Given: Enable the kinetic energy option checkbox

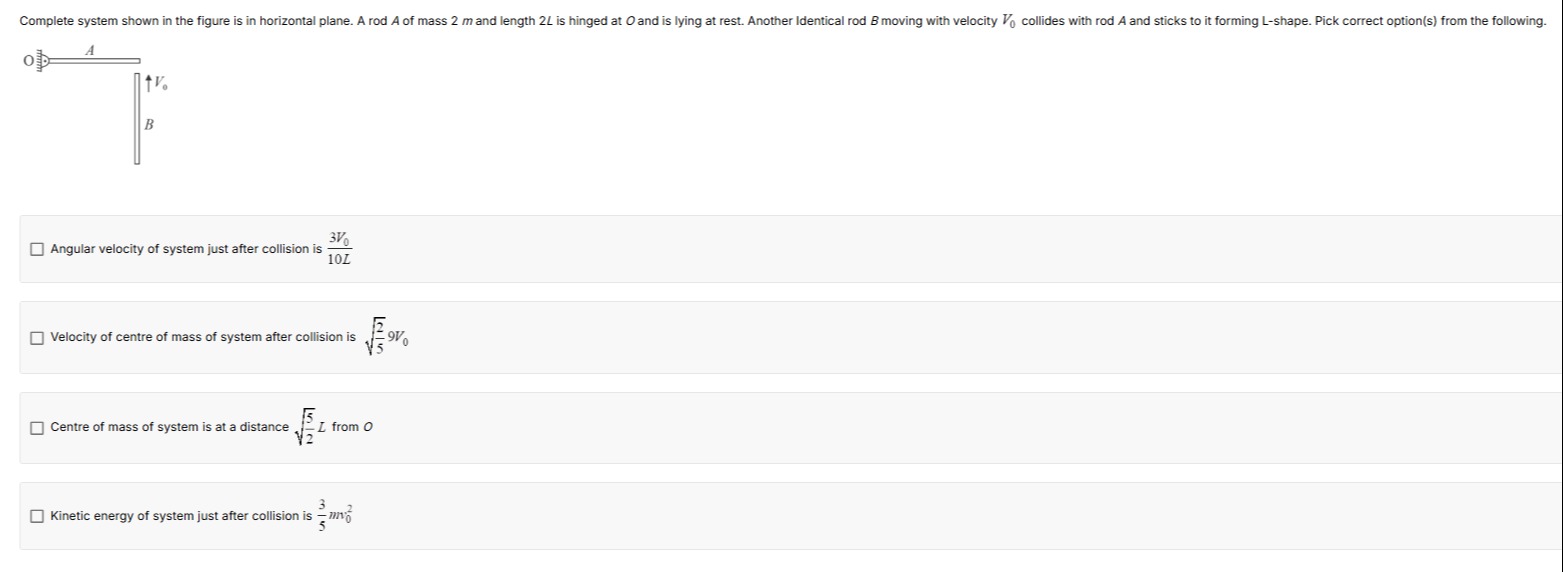Looking at the screenshot, I should 37,517.
